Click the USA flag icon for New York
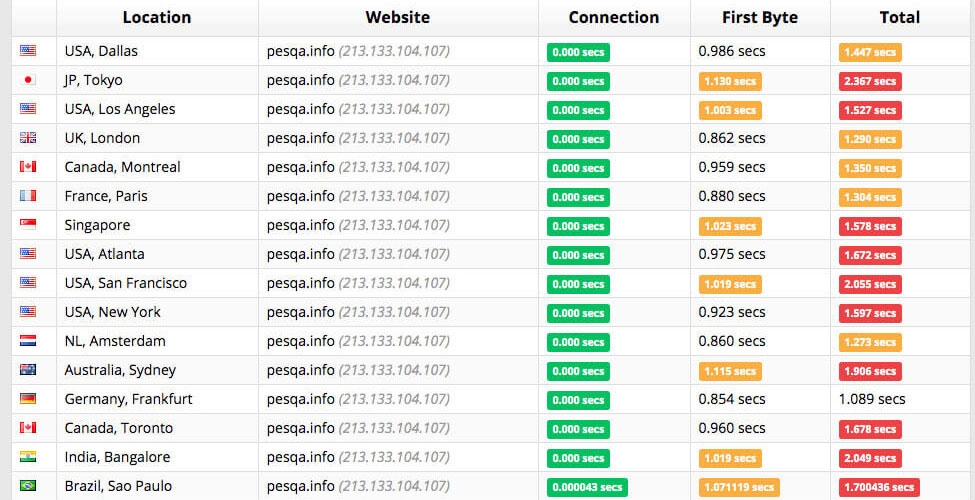Screen dimensions: 975x500 [27, 312]
